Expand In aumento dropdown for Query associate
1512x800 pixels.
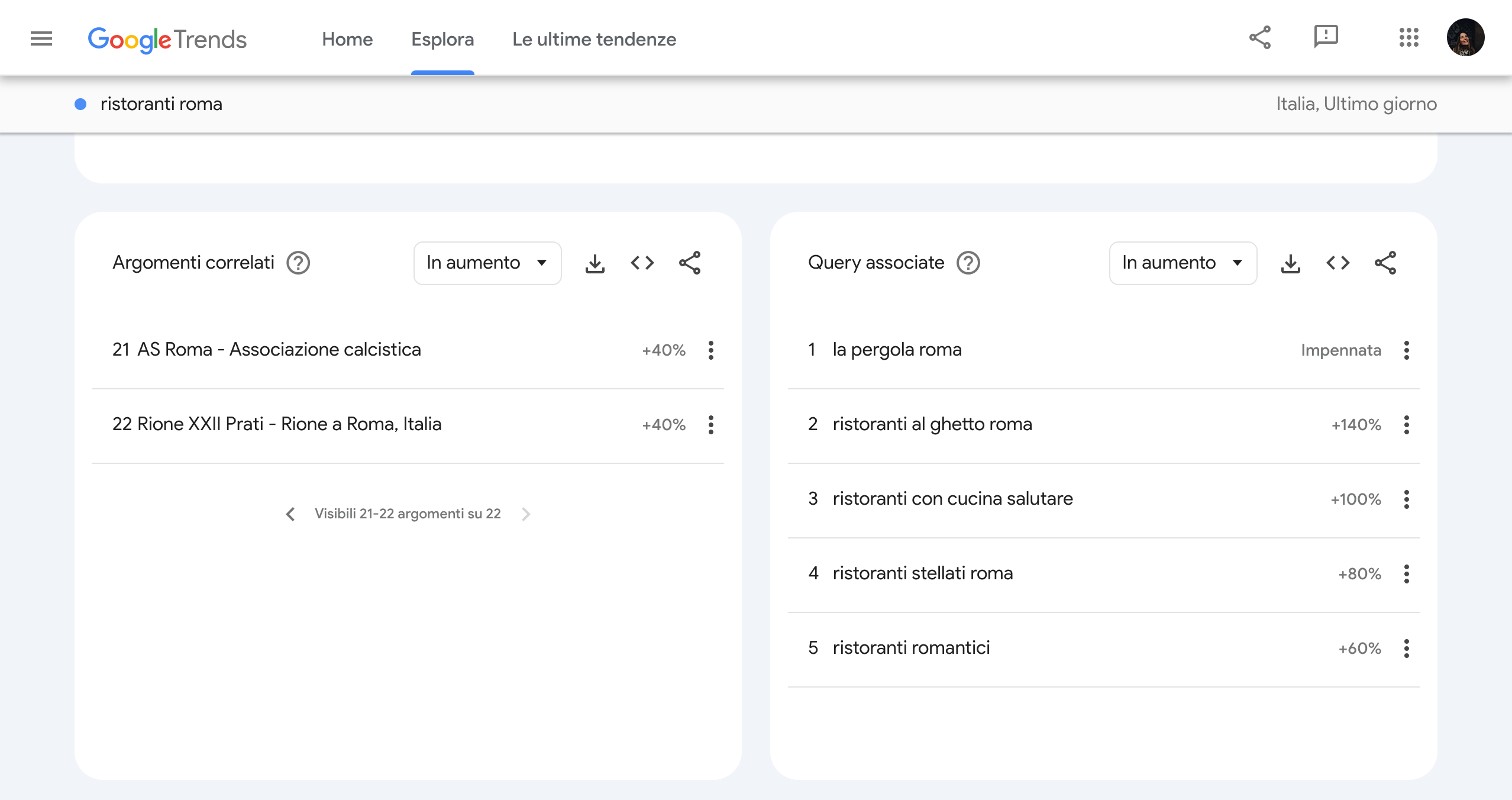[x=1183, y=263]
